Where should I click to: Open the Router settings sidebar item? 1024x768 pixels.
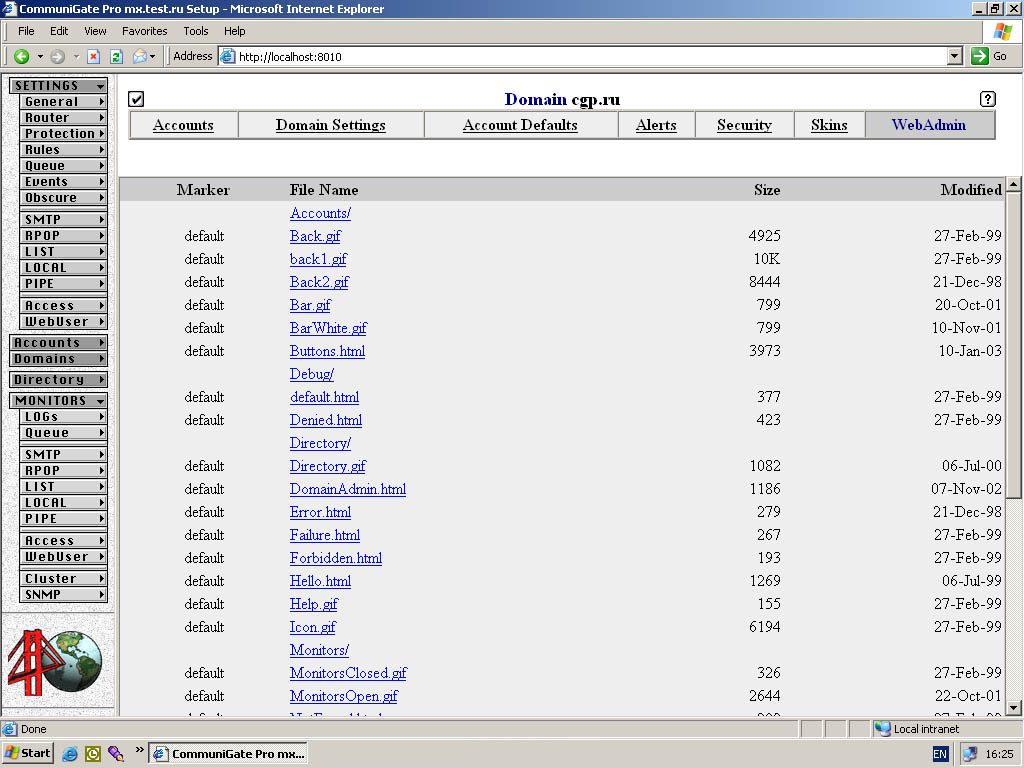click(64, 118)
